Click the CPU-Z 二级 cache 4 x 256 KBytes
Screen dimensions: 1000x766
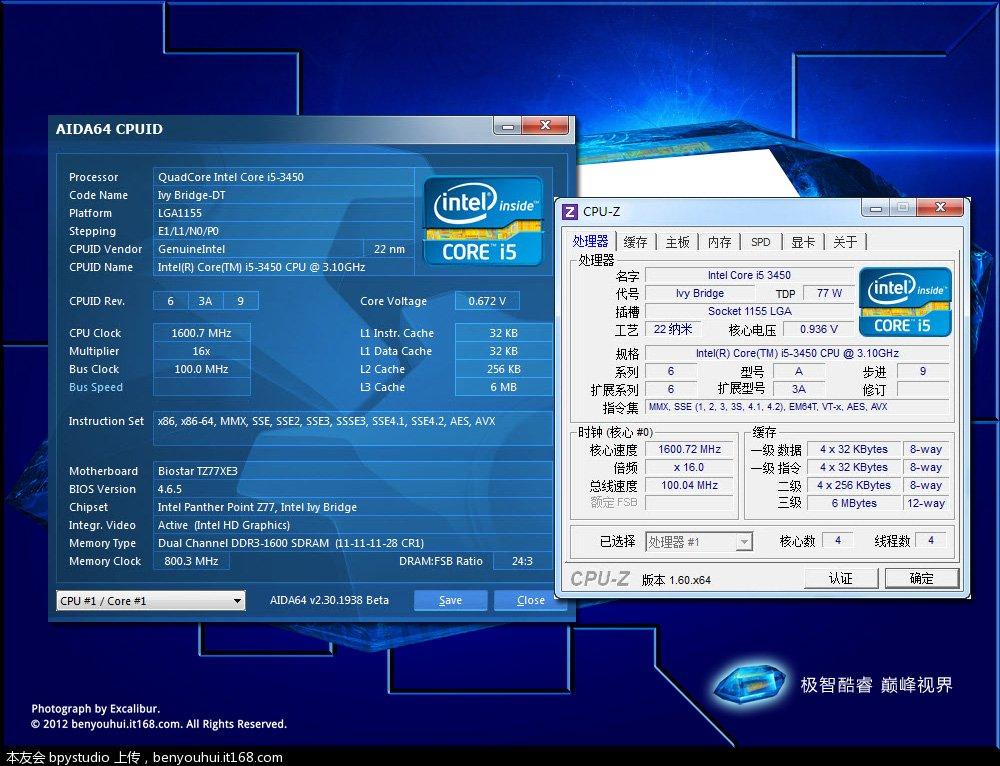854,485
